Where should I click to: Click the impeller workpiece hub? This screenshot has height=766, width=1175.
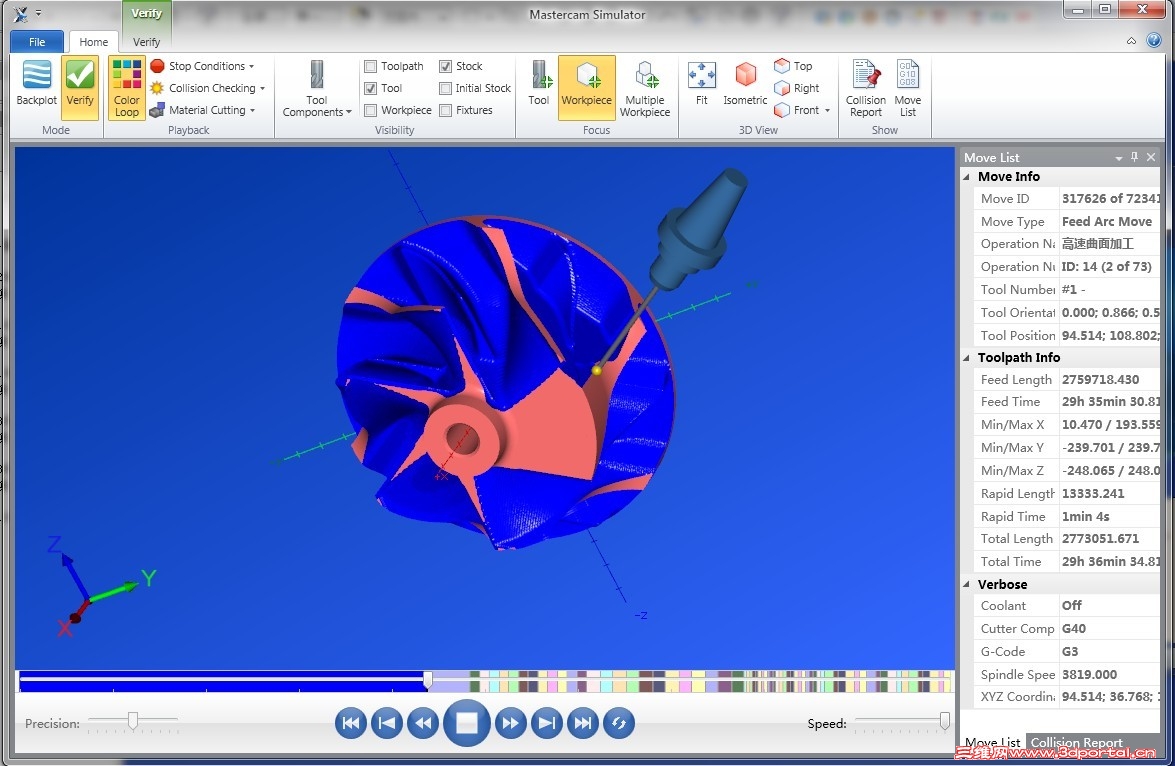click(x=462, y=439)
